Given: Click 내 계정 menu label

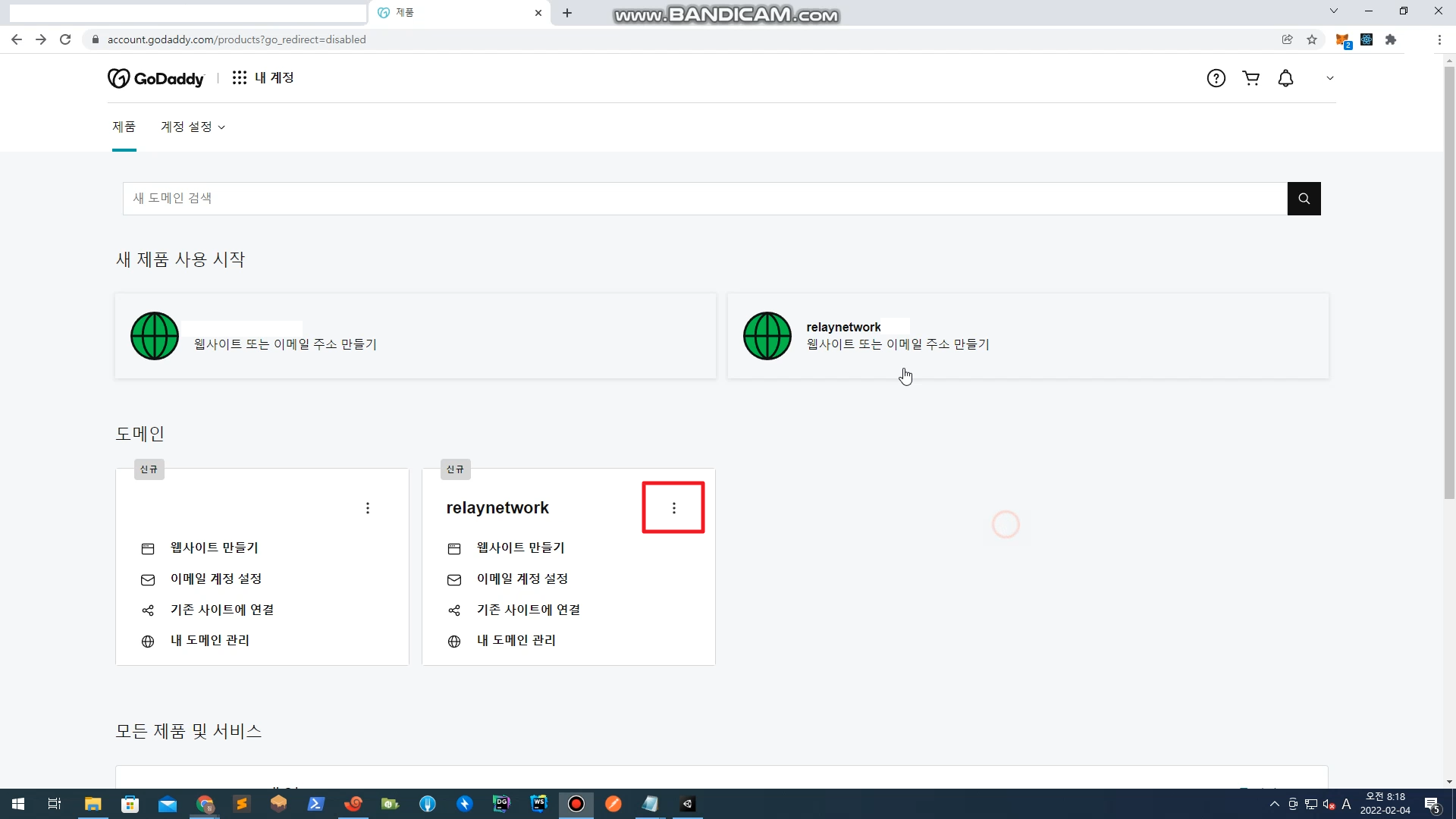Looking at the screenshot, I should [274, 77].
